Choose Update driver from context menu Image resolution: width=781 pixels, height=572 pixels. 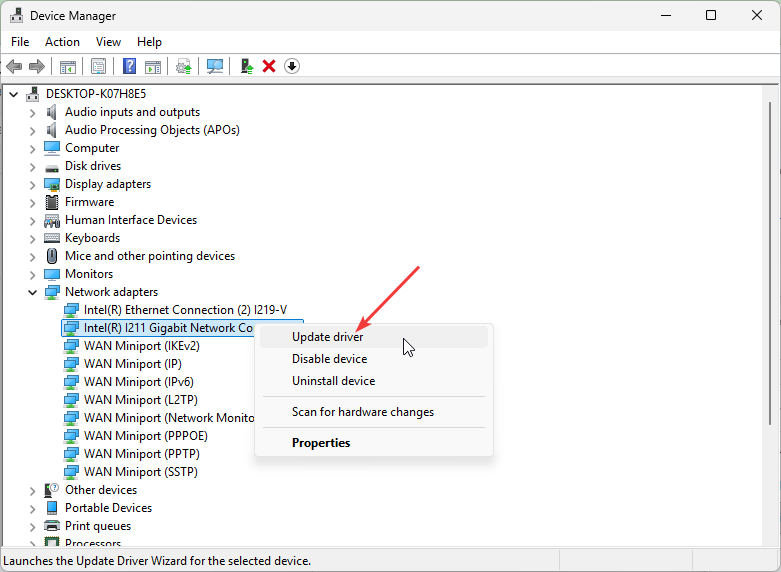pos(327,337)
